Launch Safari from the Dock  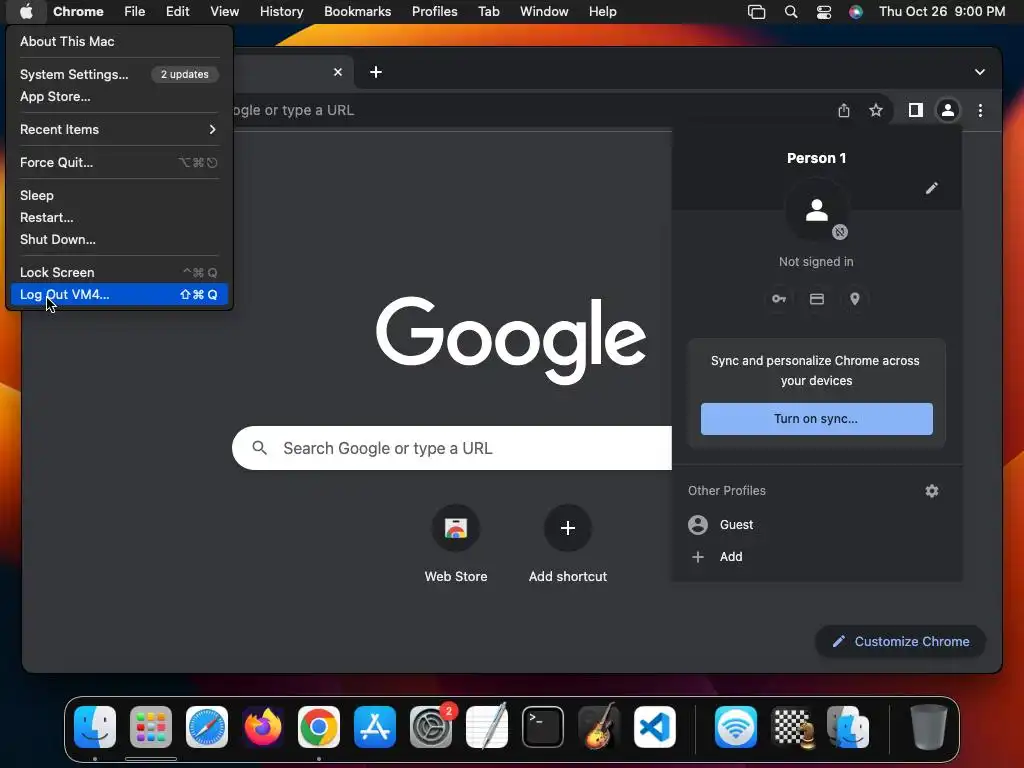pos(207,727)
